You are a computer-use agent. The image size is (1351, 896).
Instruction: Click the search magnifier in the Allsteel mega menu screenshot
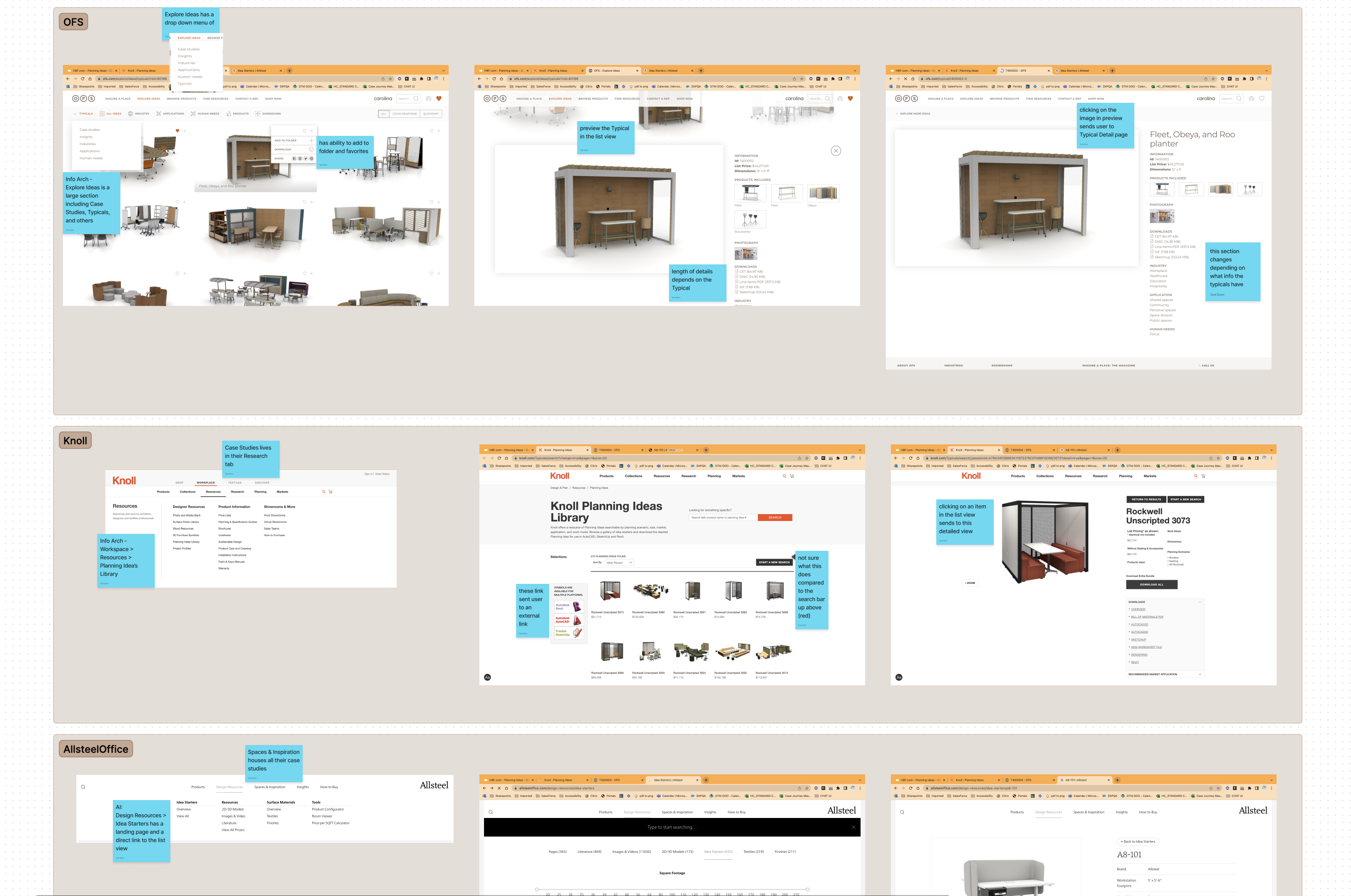coord(83,787)
